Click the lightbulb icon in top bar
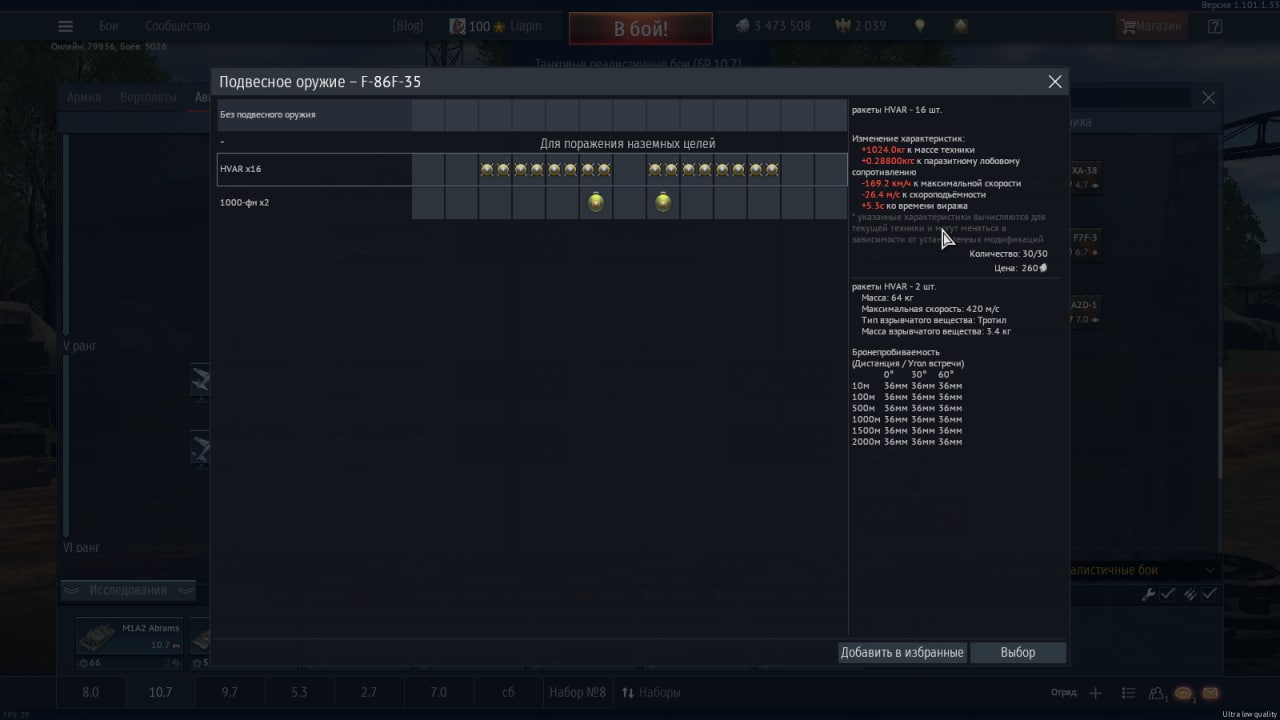1280x720 pixels. click(922, 26)
